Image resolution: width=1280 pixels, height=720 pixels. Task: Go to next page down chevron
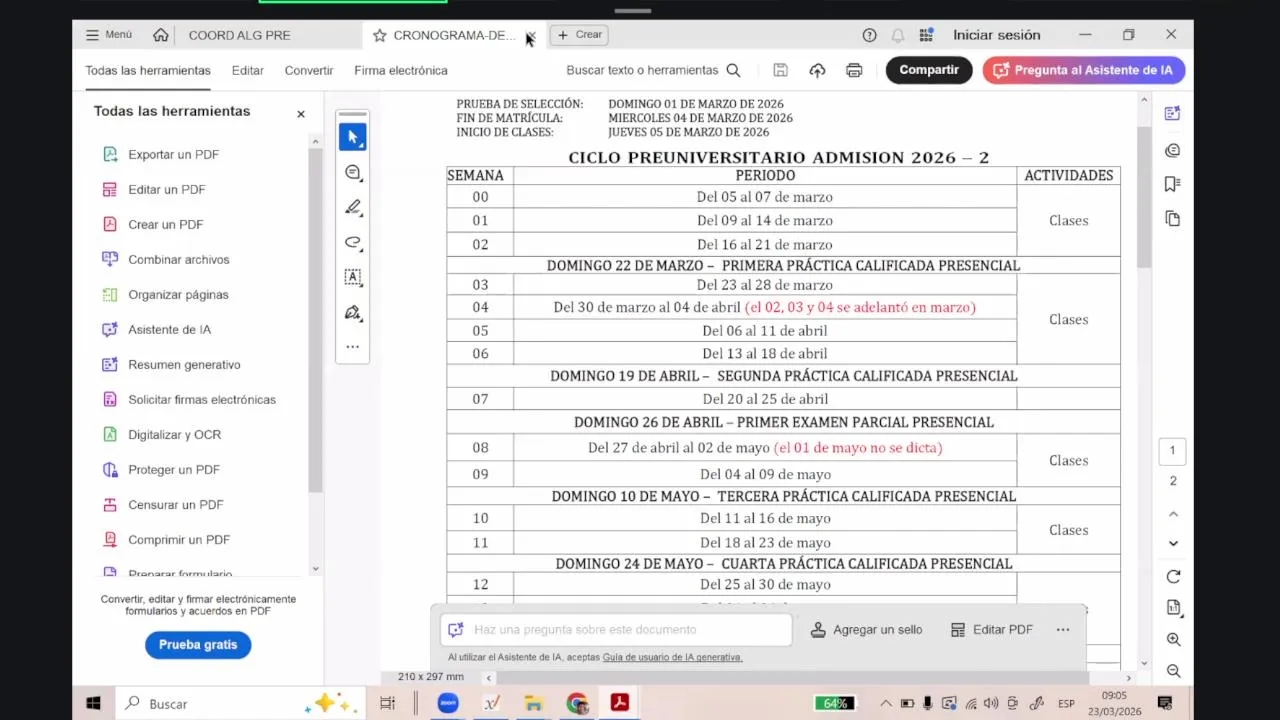[1173, 543]
